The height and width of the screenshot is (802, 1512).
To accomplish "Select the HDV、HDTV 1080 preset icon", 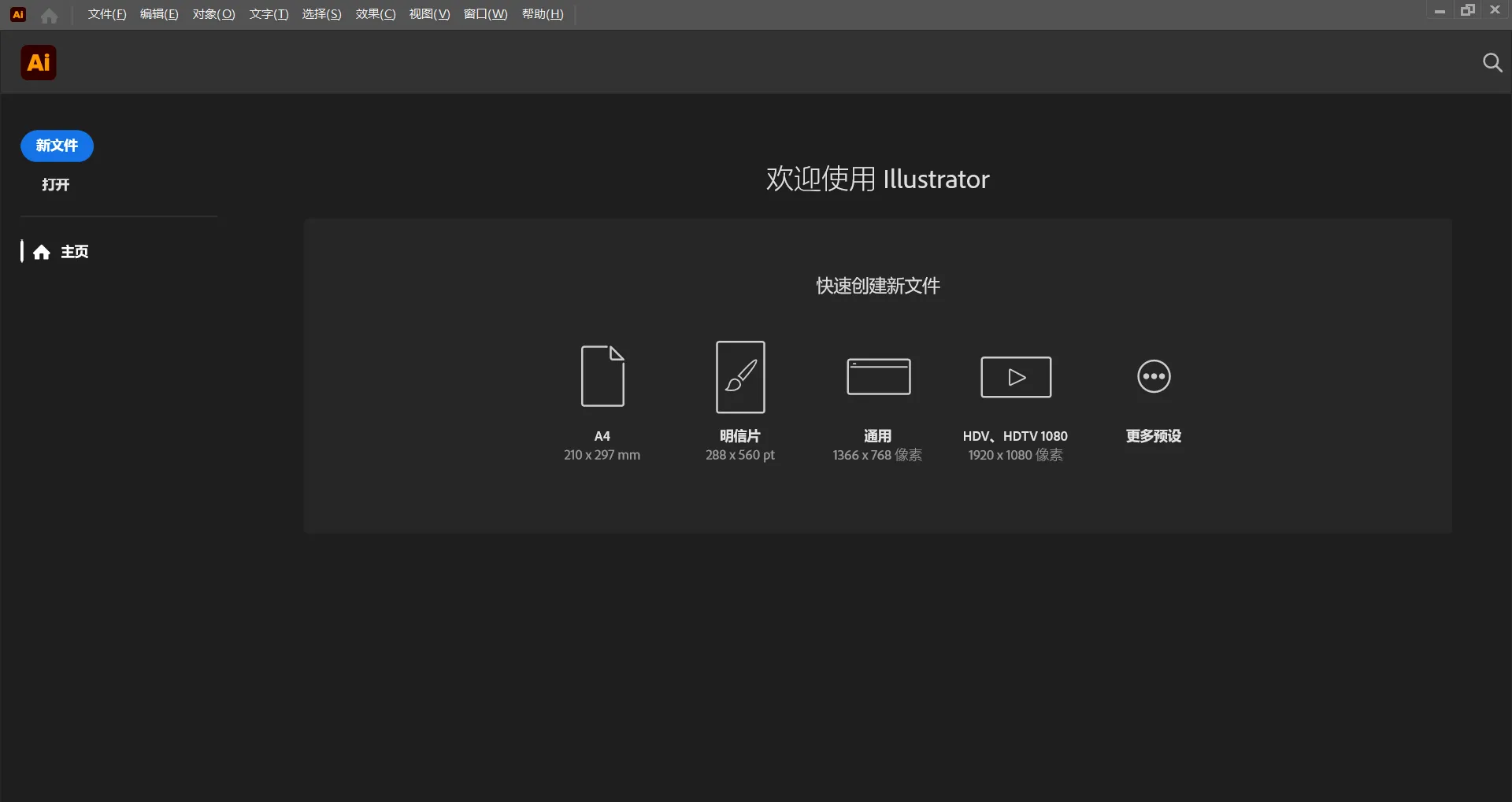I will click(x=1015, y=377).
